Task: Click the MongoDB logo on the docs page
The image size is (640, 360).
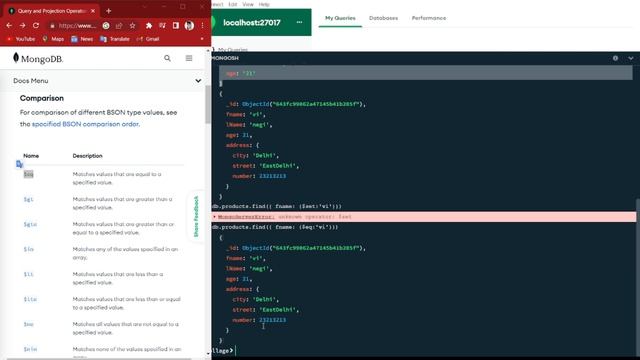Action: click(x=38, y=58)
